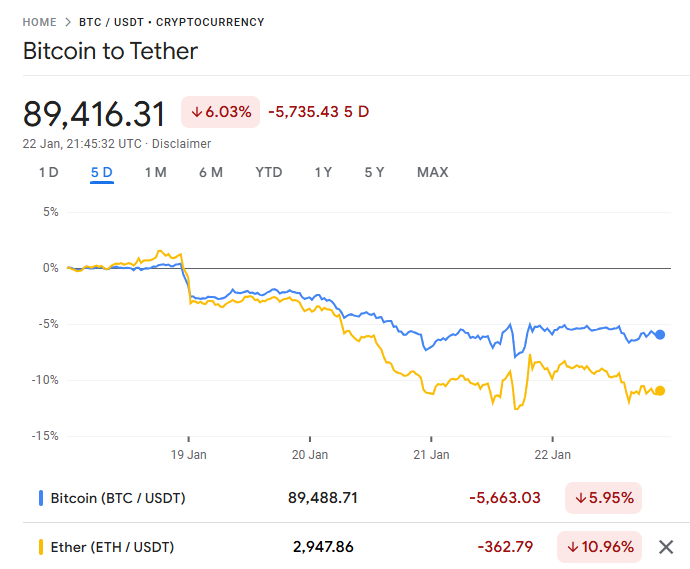Image resolution: width=690 pixels, height=569 pixels.
Task: View the 1 Y chart range
Action: pos(323,172)
